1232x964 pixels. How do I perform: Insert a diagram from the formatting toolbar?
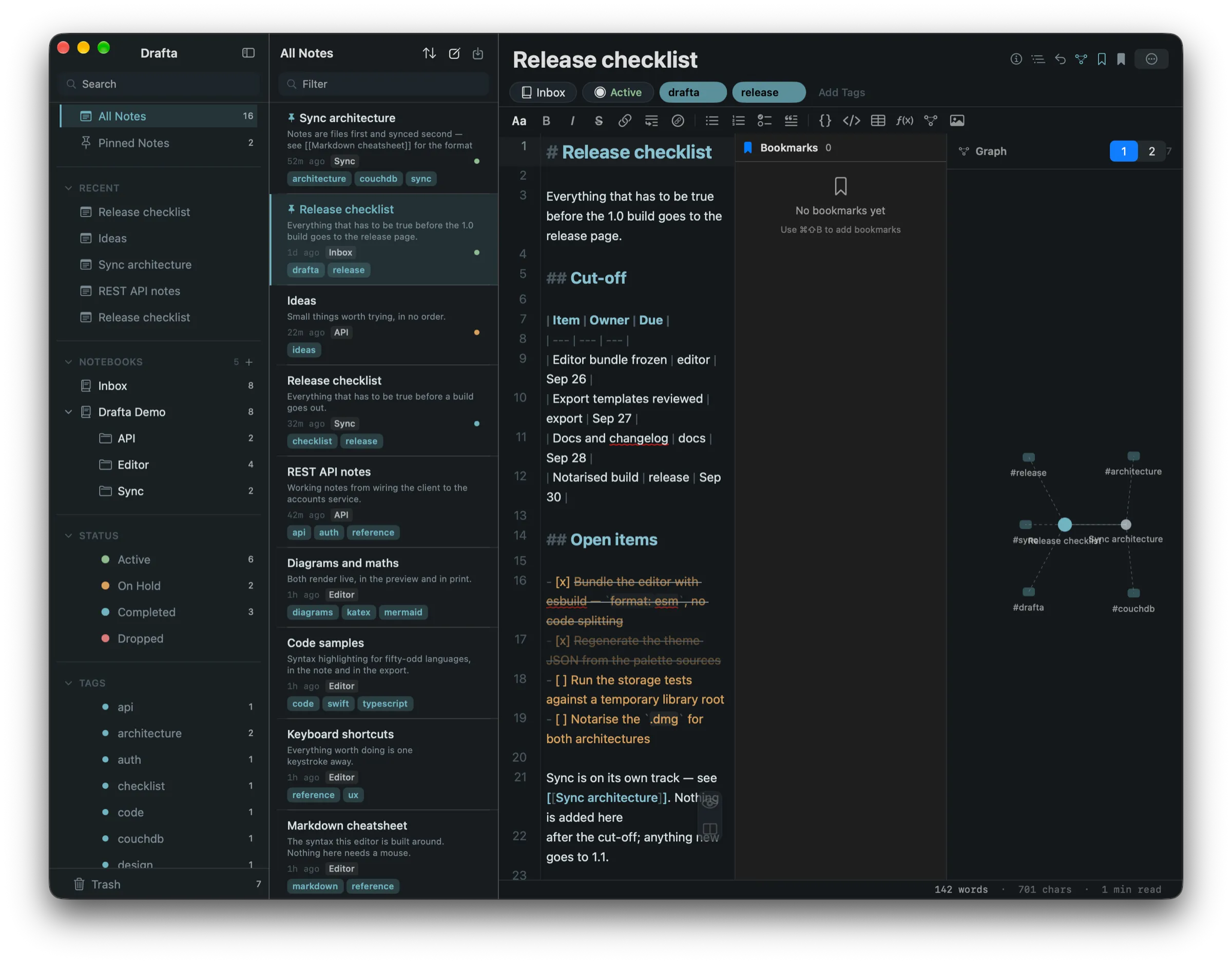pos(931,121)
